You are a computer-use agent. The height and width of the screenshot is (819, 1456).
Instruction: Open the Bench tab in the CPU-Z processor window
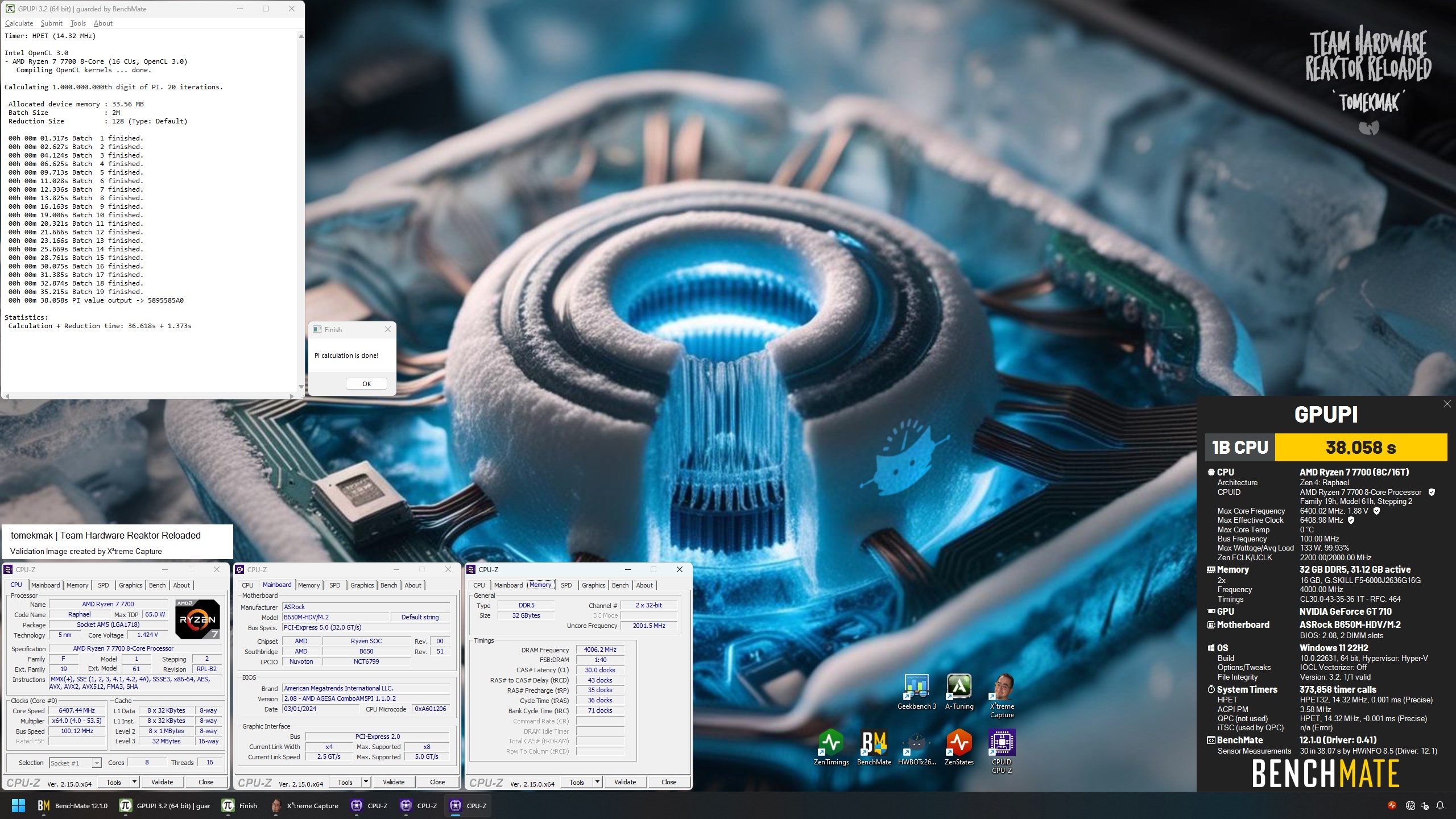click(158, 585)
